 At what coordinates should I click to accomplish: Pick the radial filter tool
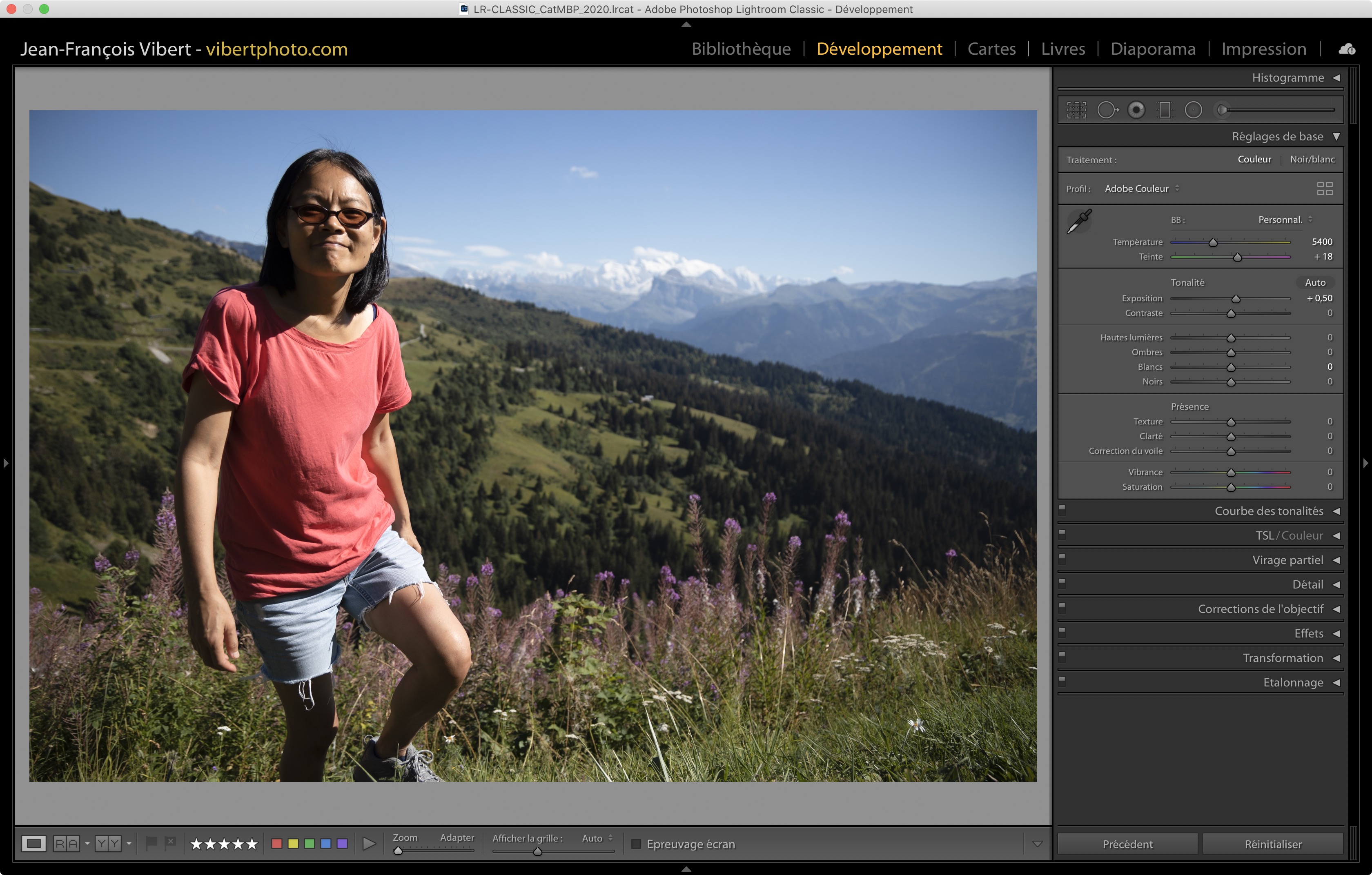tap(1193, 110)
